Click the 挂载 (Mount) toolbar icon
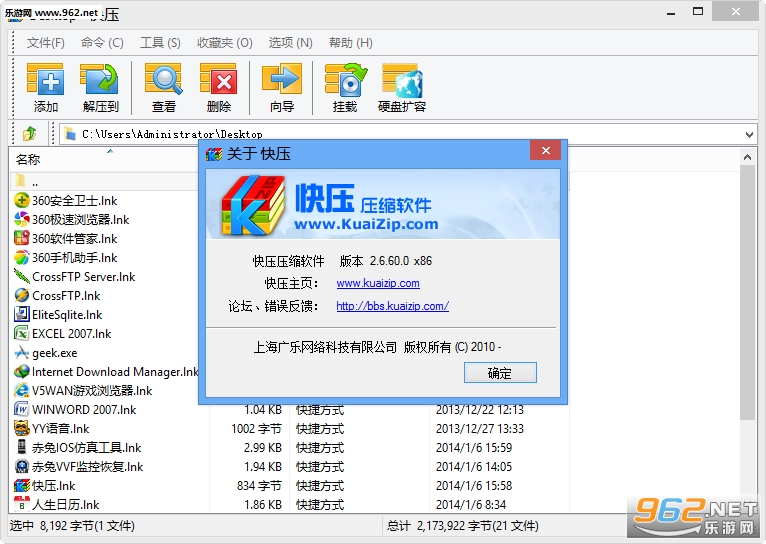Screen dimensions: 766x544 pos(345,79)
